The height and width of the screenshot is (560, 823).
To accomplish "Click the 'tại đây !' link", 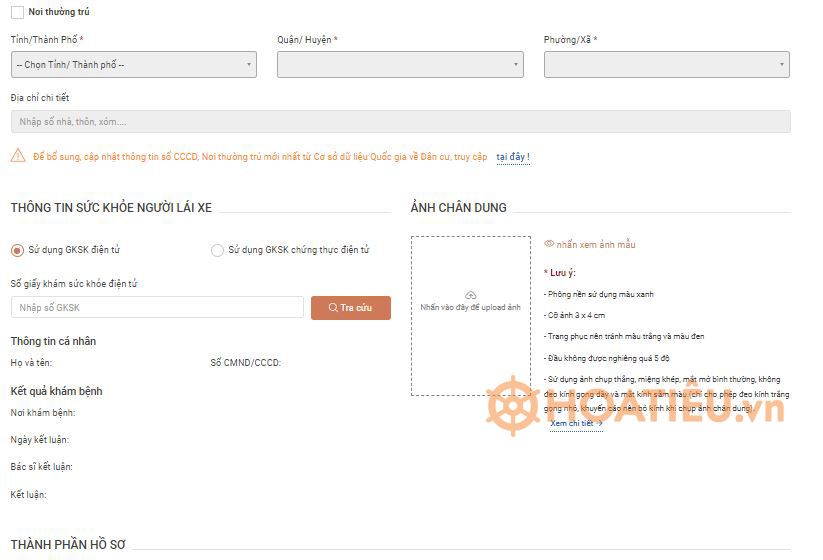I will [x=513, y=157].
